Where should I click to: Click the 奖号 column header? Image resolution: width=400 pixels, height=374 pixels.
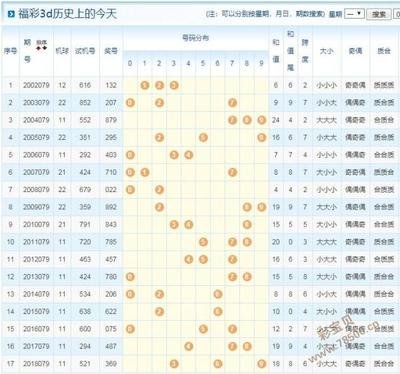111,51
